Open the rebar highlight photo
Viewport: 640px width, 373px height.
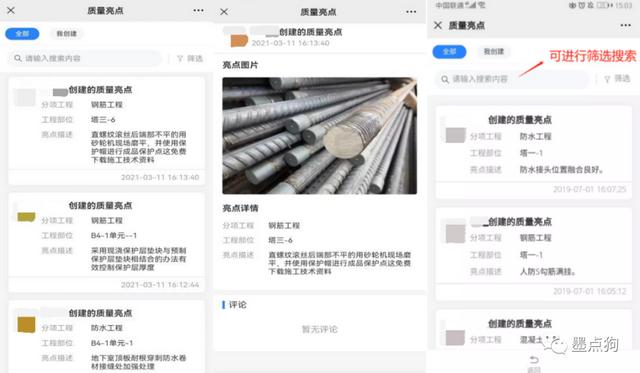pos(320,136)
